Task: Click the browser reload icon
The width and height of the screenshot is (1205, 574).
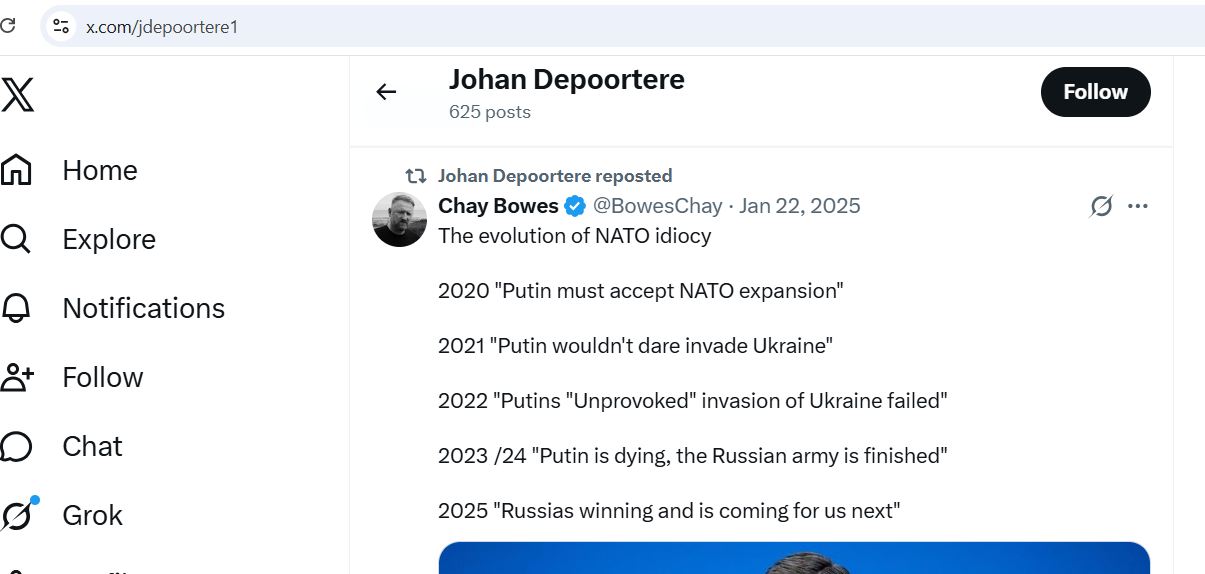Action: tap(8, 26)
